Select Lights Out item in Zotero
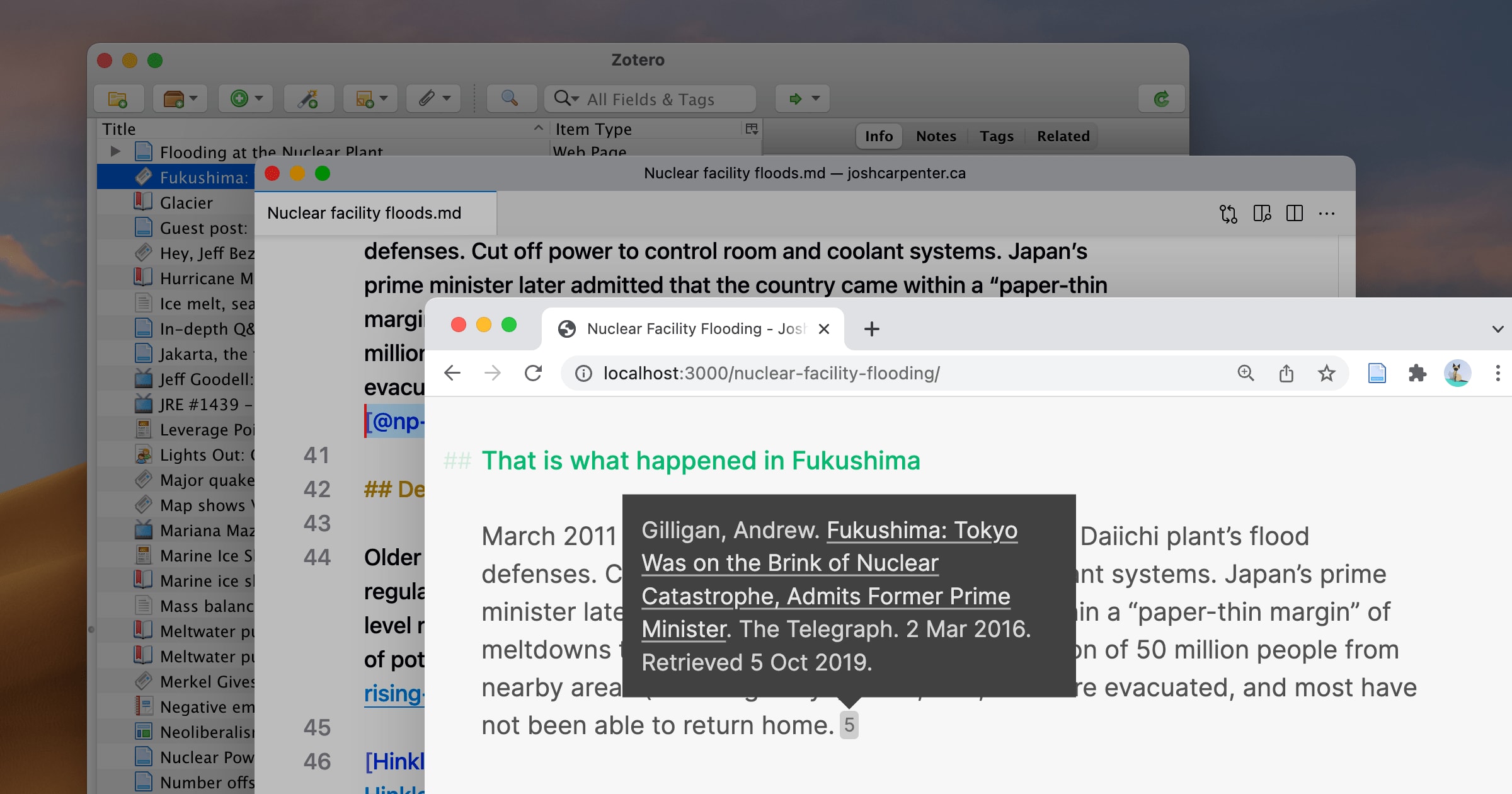Screen dimensions: 1512x794 (x=176, y=454)
